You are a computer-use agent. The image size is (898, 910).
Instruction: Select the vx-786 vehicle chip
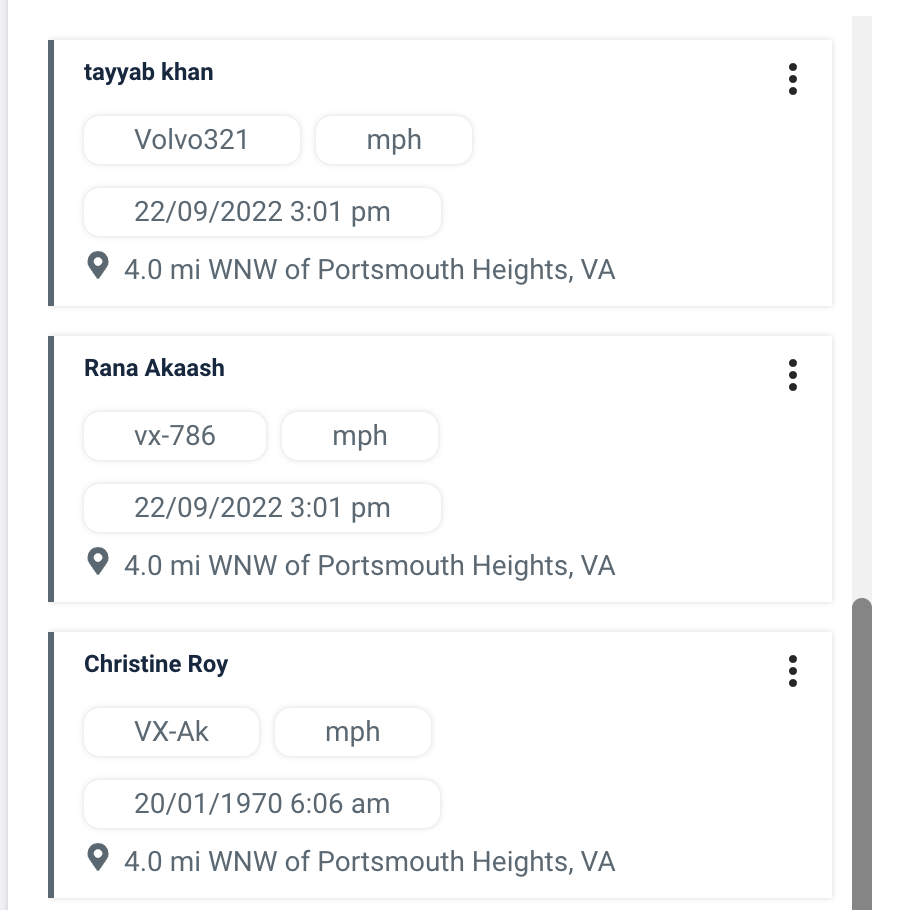175,436
